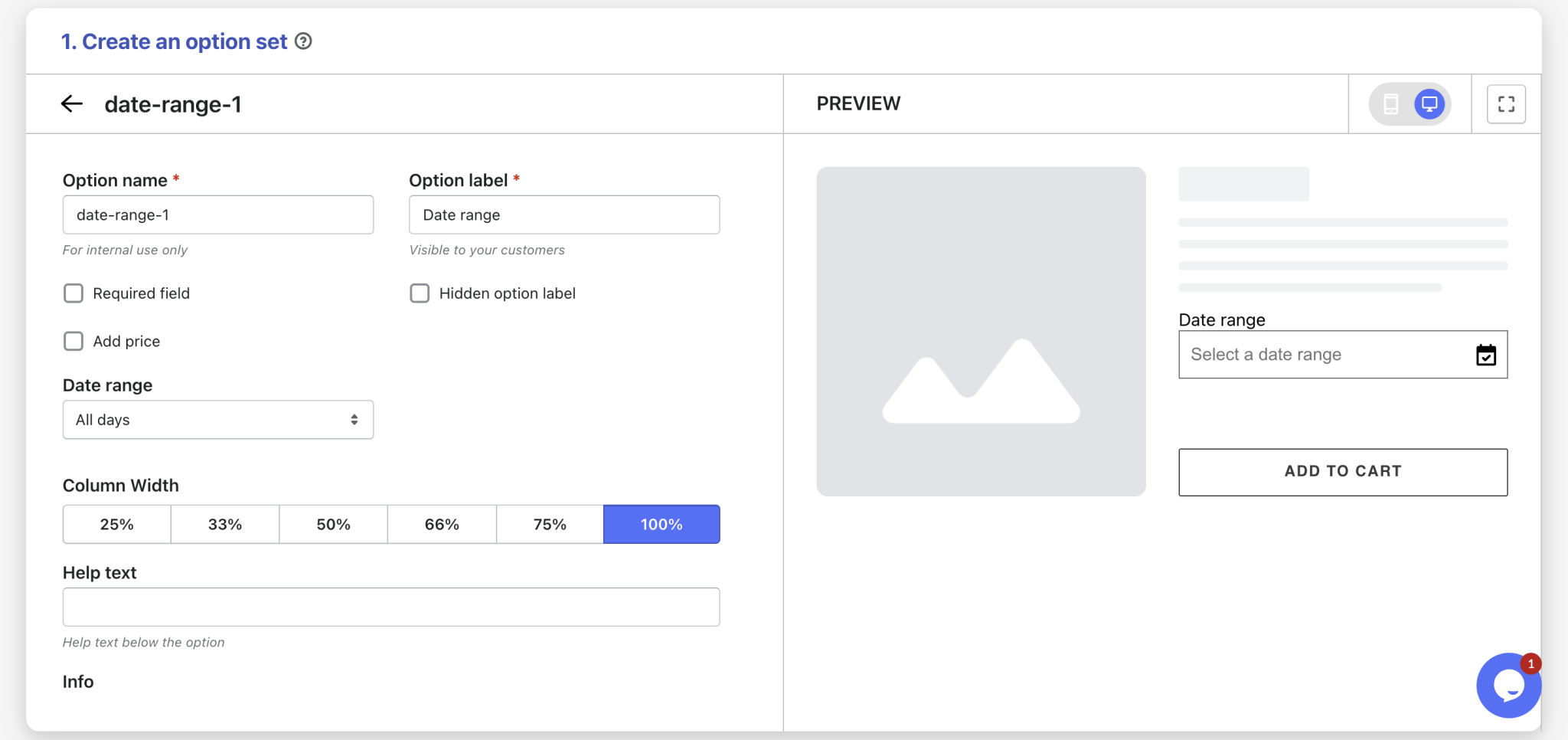Set column width to 50%

333,524
